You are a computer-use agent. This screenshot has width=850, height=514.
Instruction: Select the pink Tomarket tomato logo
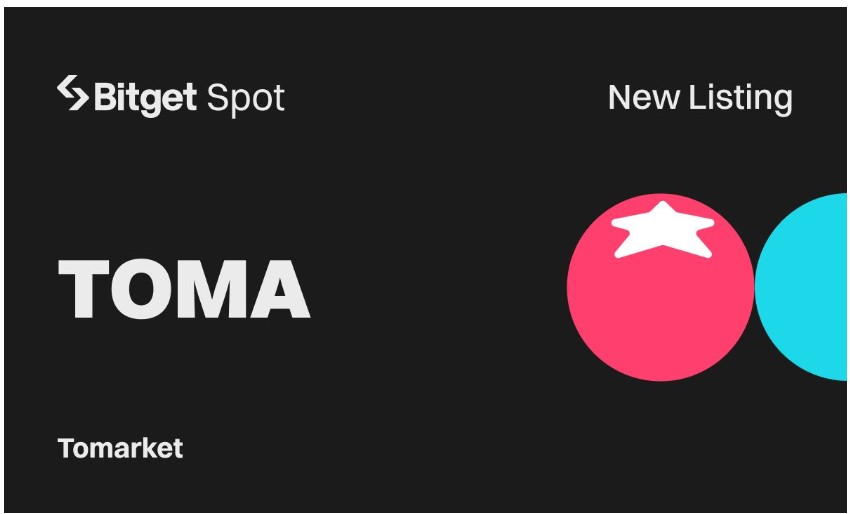coord(660,287)
